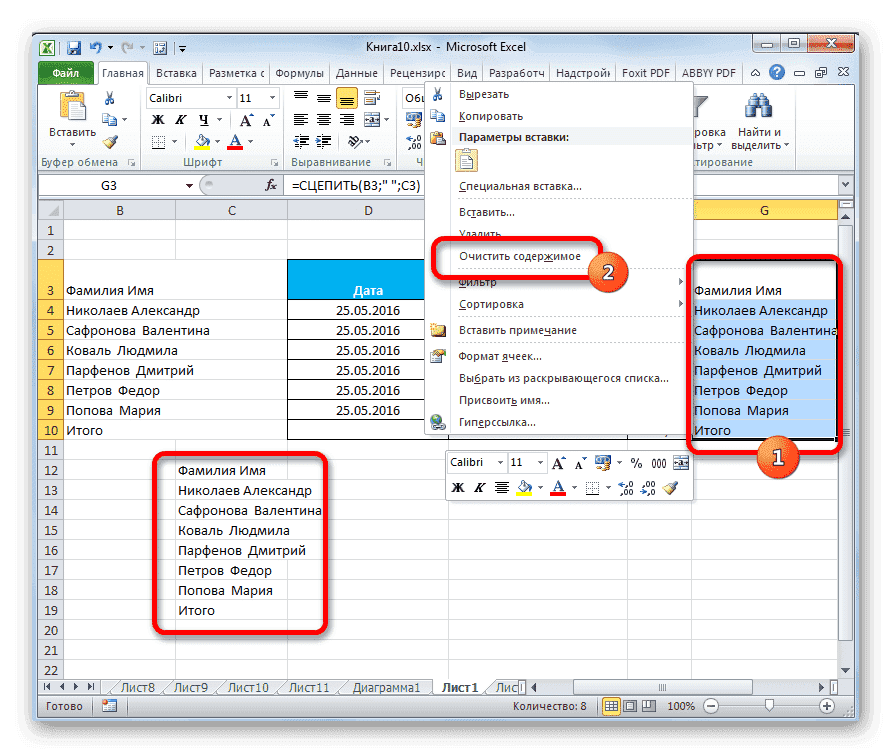Toggle underline (Ч) in the ribbon Font group
This screenshot has height=753, width=895.
point(204,120)
